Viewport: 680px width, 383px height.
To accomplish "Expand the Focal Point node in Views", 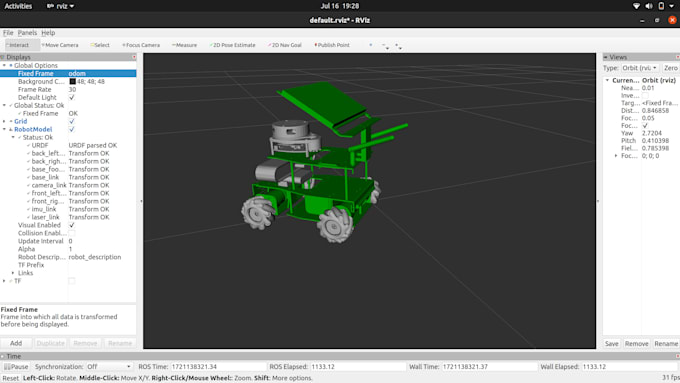I will pyautogui.click(x=616, y=156).
